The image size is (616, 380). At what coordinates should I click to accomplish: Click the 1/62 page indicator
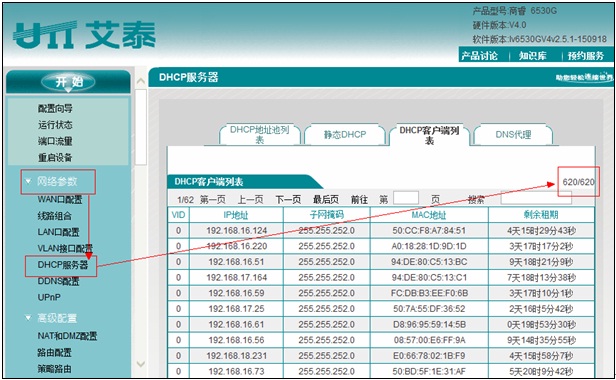(x=185, y=200)
